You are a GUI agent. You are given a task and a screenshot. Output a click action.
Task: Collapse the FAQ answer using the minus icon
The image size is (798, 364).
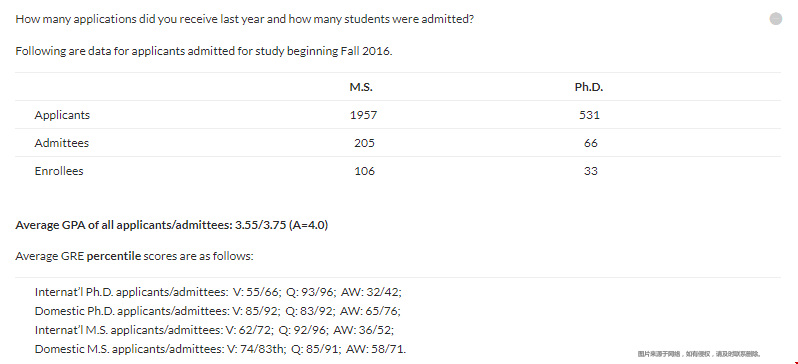tap(776, 19)
